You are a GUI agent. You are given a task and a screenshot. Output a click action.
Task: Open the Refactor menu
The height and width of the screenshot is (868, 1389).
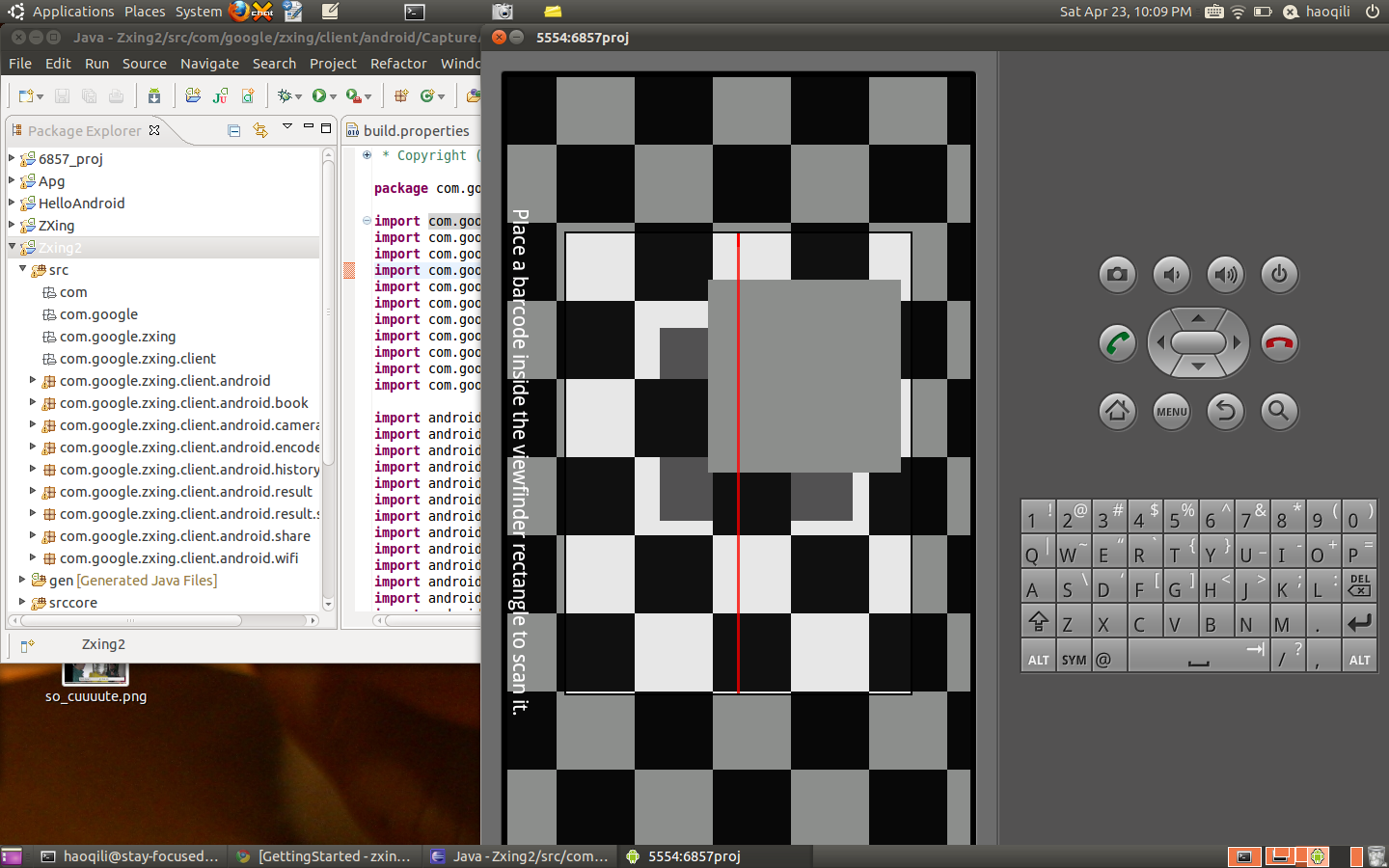point(397,64)
